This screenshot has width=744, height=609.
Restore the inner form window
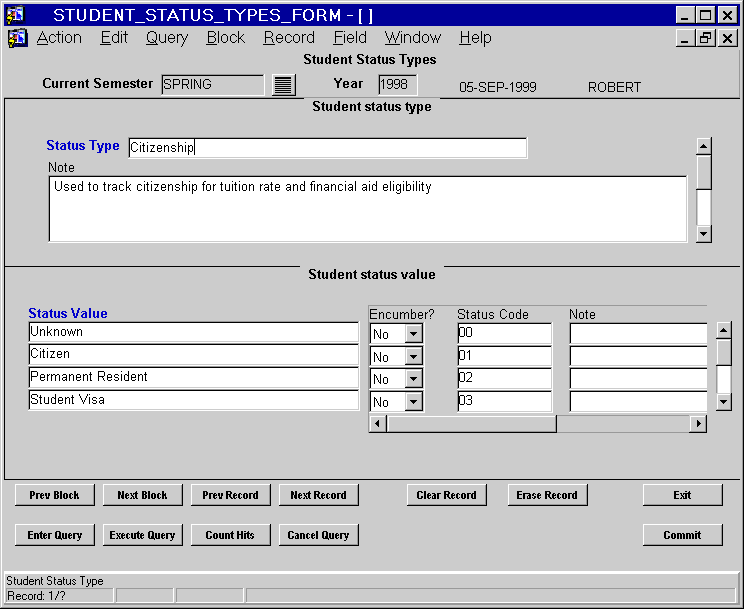(705, 38)
